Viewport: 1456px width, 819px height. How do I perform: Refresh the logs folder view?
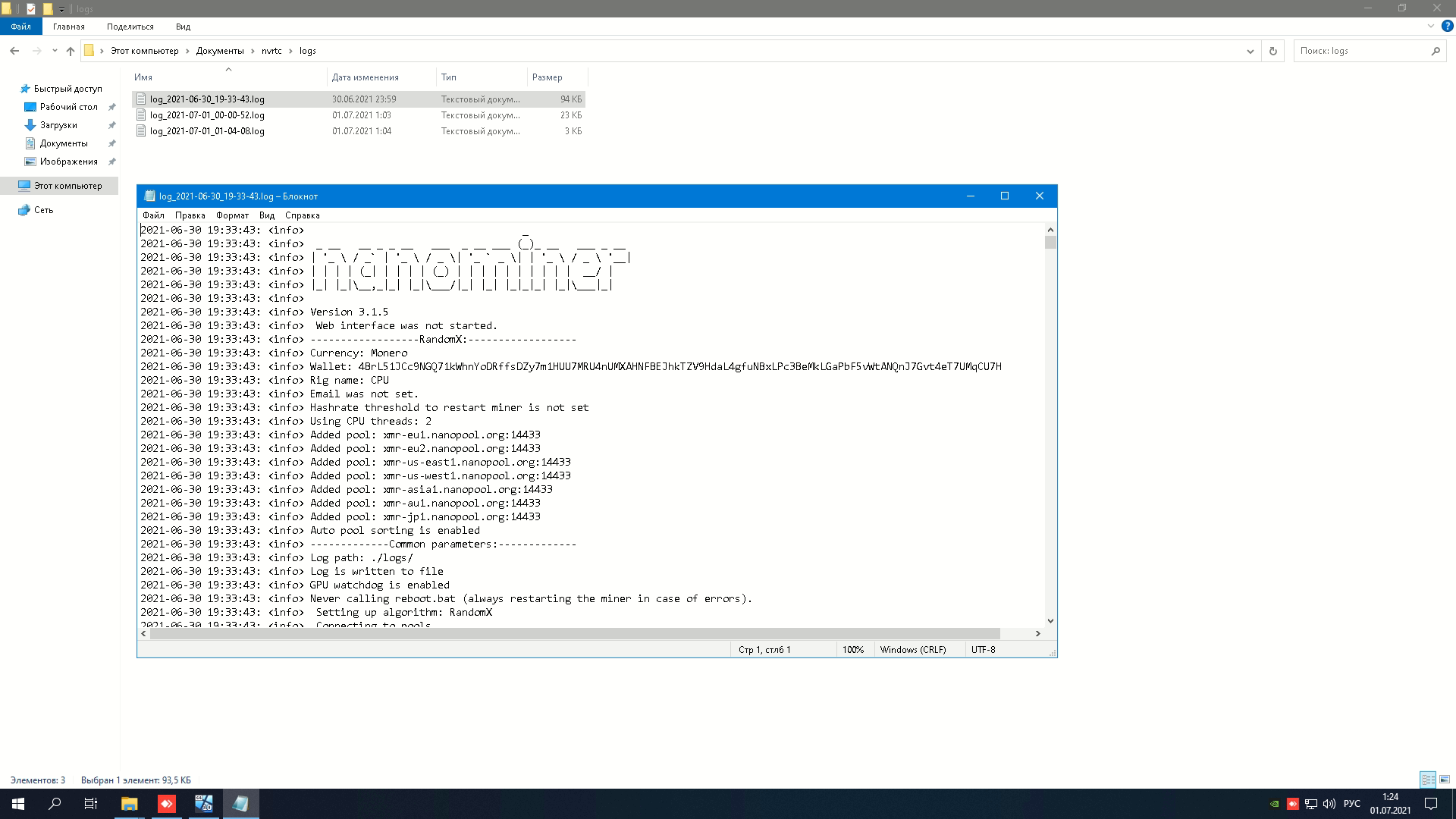coord(1273,51)
